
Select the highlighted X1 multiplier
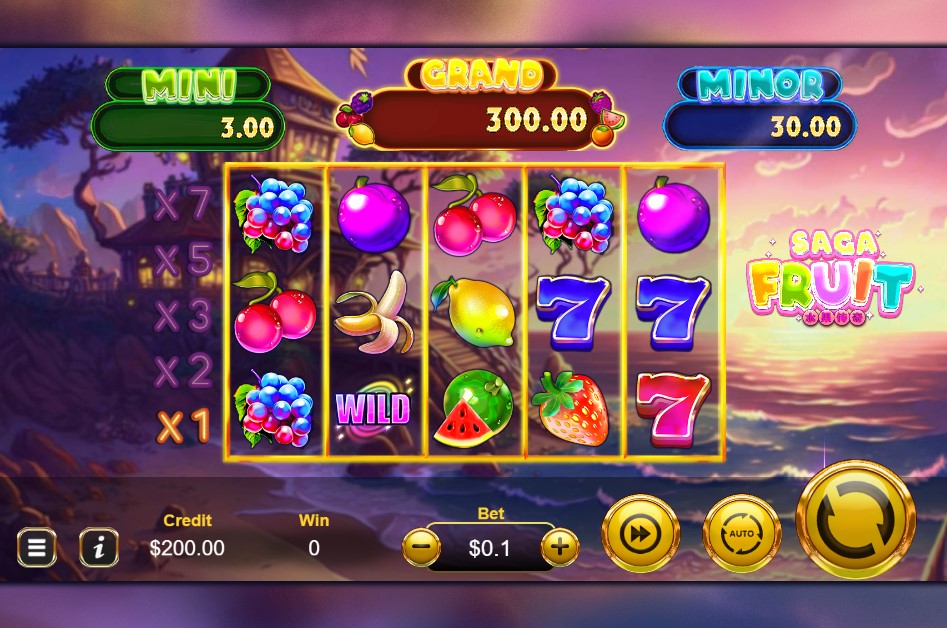point(183,426)
